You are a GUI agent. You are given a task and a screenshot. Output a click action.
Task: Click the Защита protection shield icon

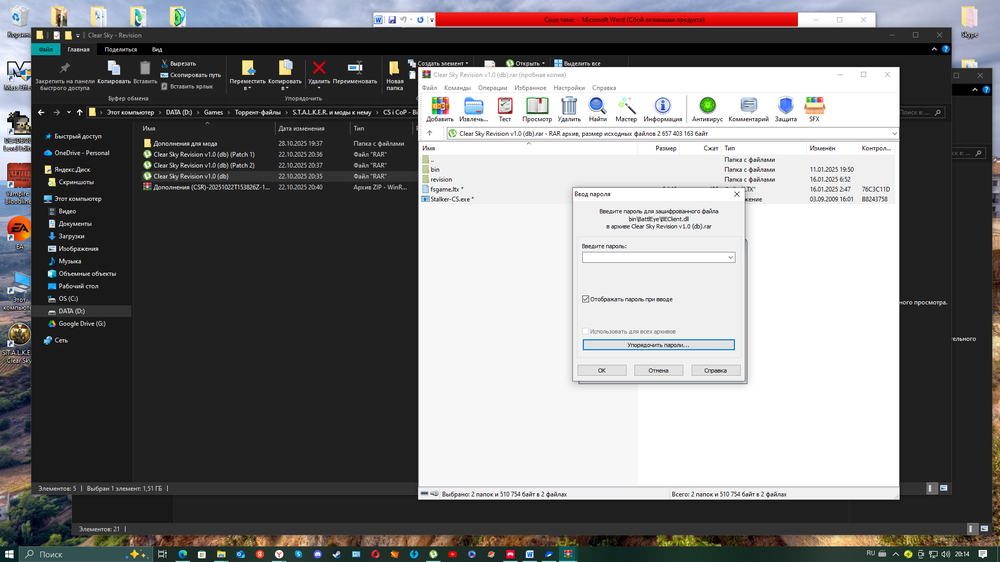tap(786, 108)
